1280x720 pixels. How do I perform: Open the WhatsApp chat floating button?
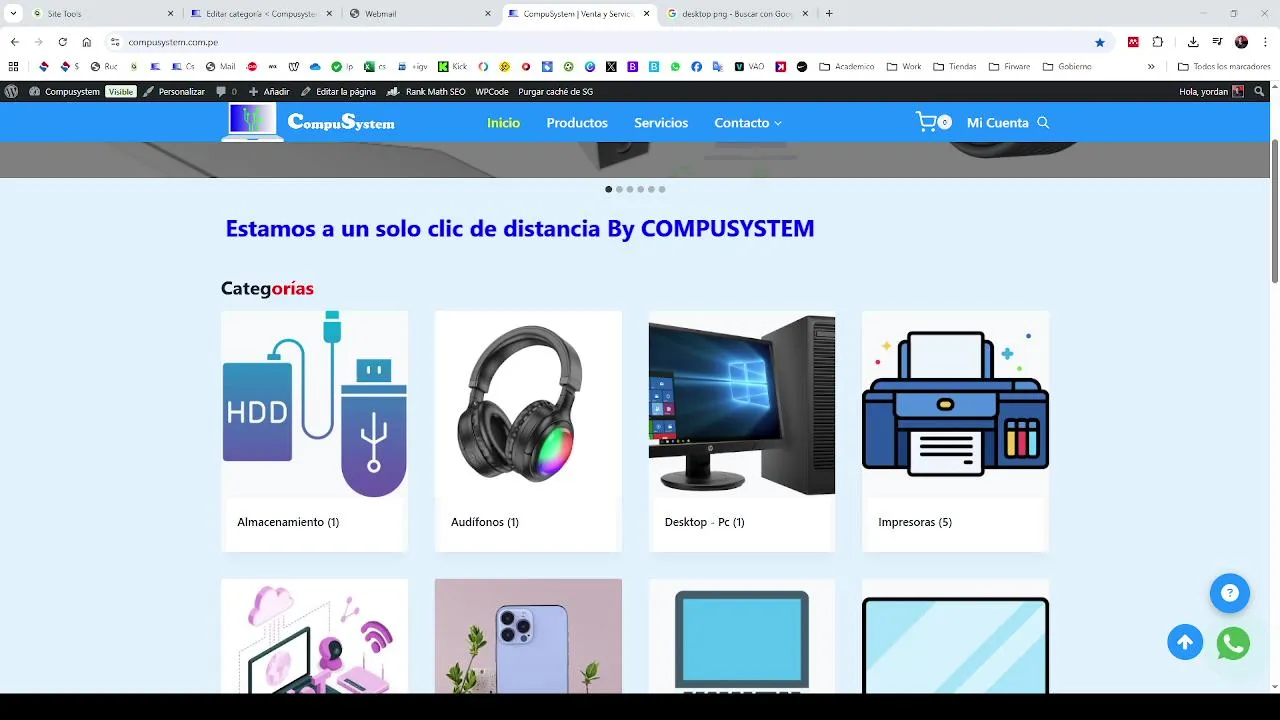pos(1233,643)
